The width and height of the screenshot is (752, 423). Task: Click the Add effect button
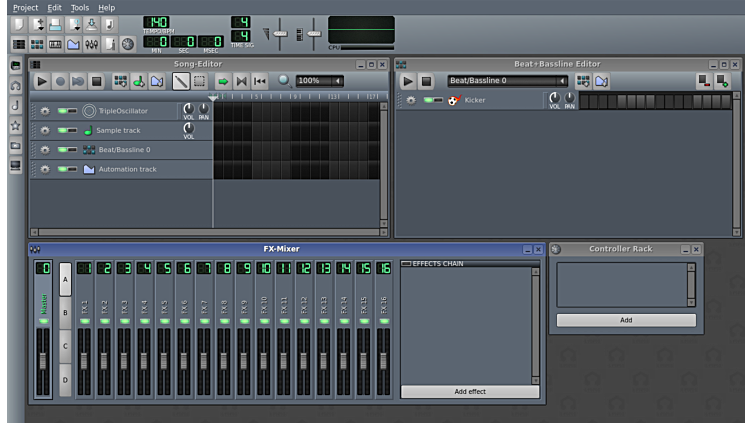click(x=470, y=391)
